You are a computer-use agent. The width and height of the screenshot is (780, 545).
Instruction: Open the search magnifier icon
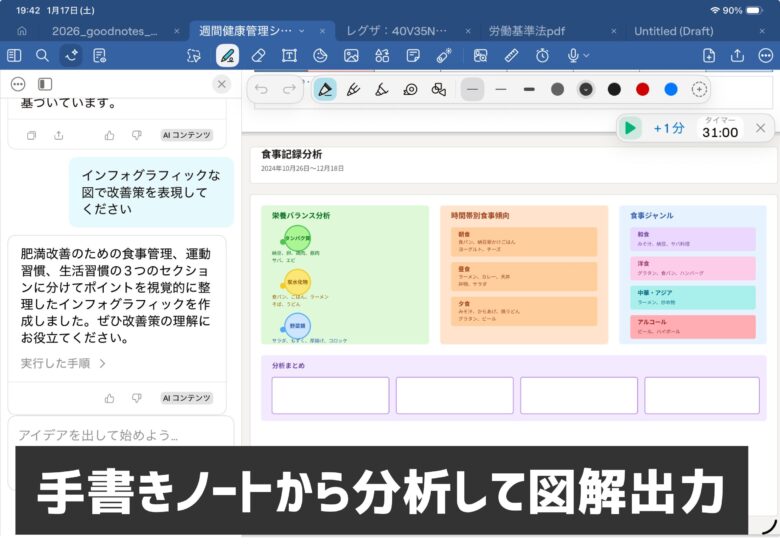42,55
